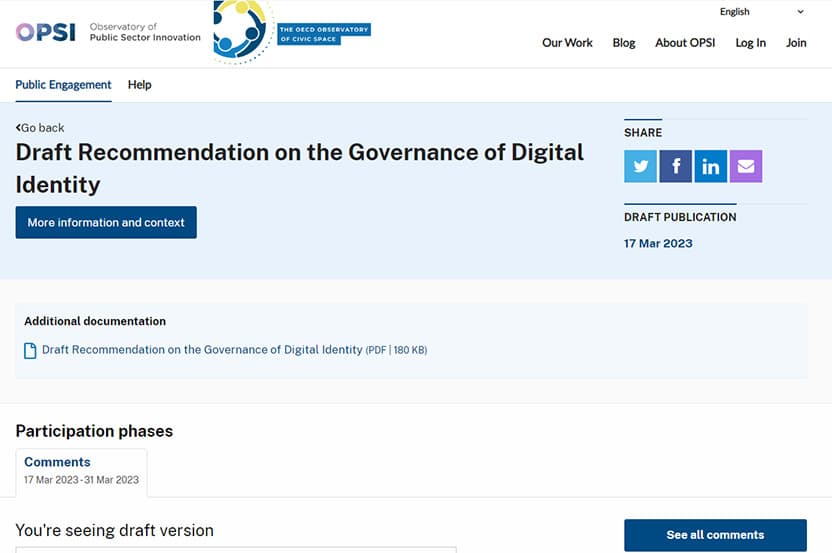Open Our Work menu
Viewport: 832px width, 553px height.
(567, 43)
